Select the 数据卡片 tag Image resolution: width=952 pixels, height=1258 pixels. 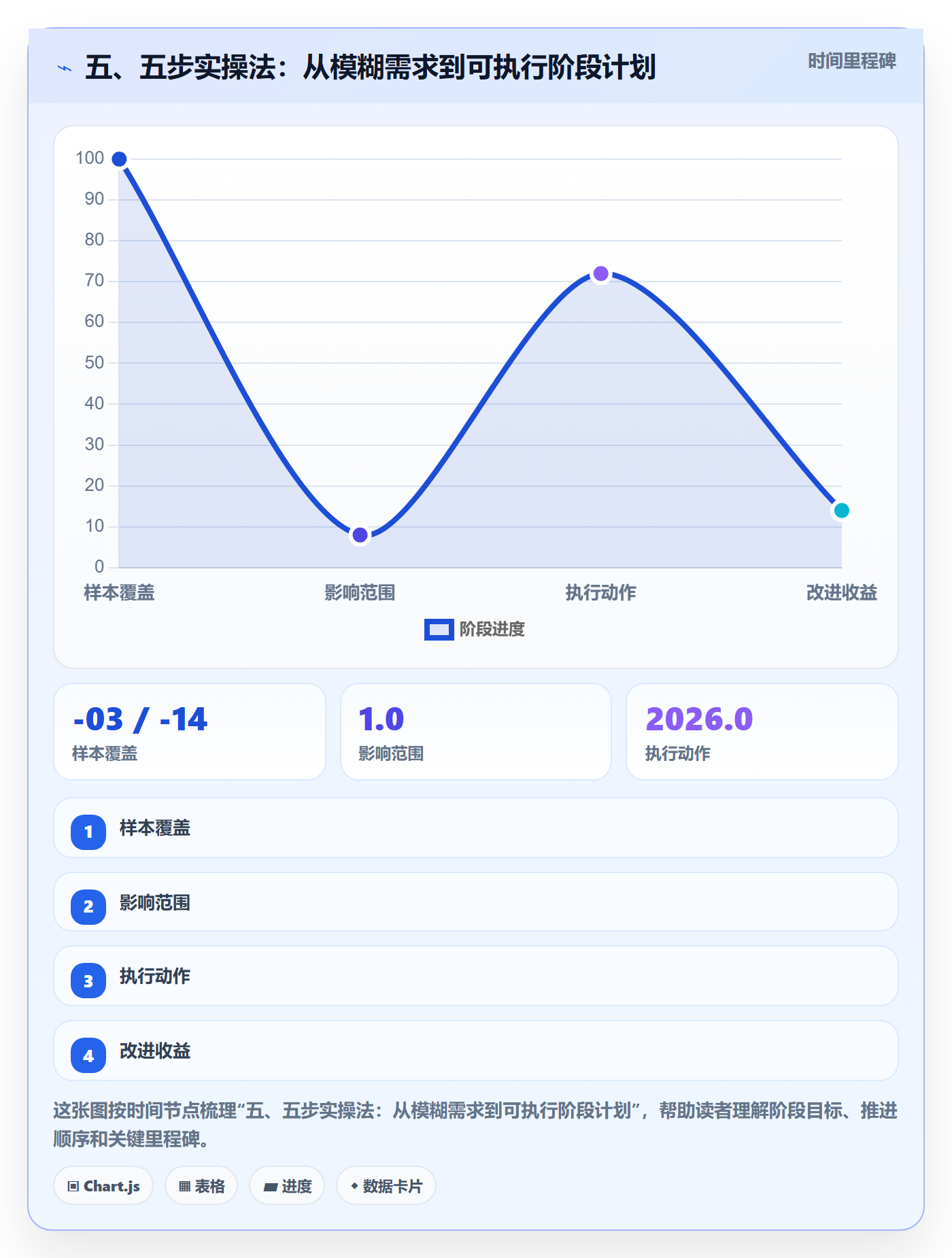(386, 1186)
